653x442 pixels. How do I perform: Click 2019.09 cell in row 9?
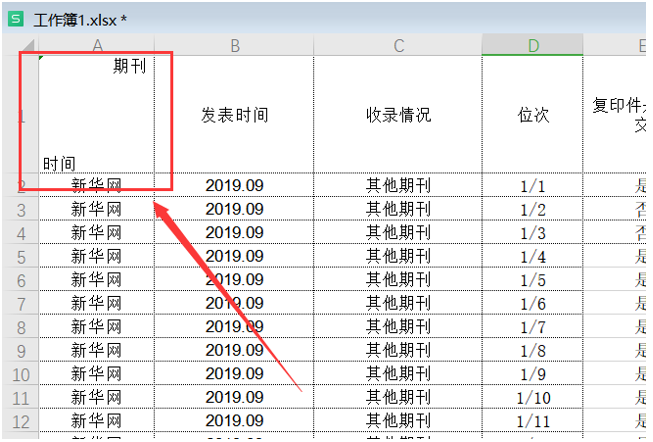[234, 350]
